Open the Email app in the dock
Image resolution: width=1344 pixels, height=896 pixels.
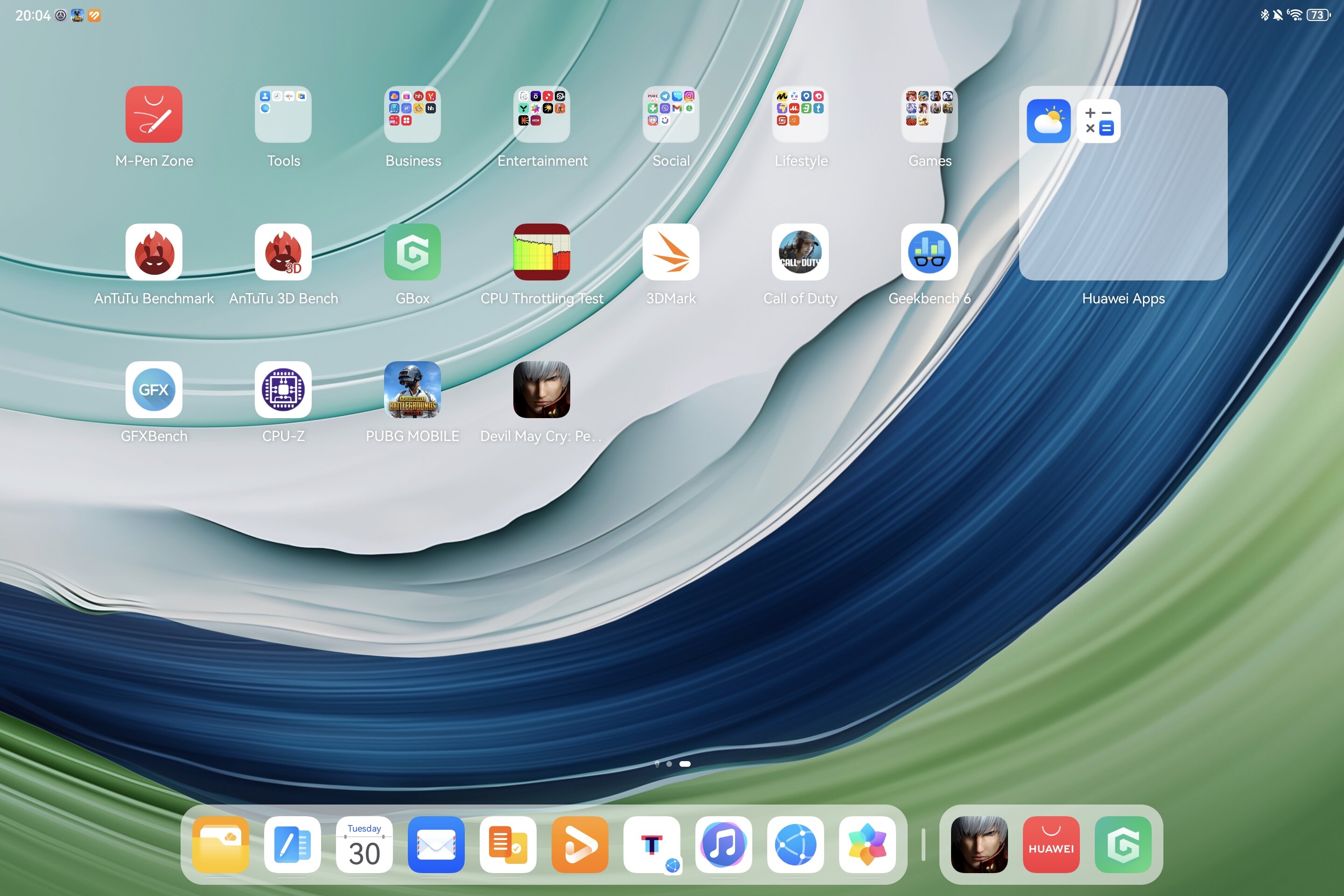coord(436,844)
